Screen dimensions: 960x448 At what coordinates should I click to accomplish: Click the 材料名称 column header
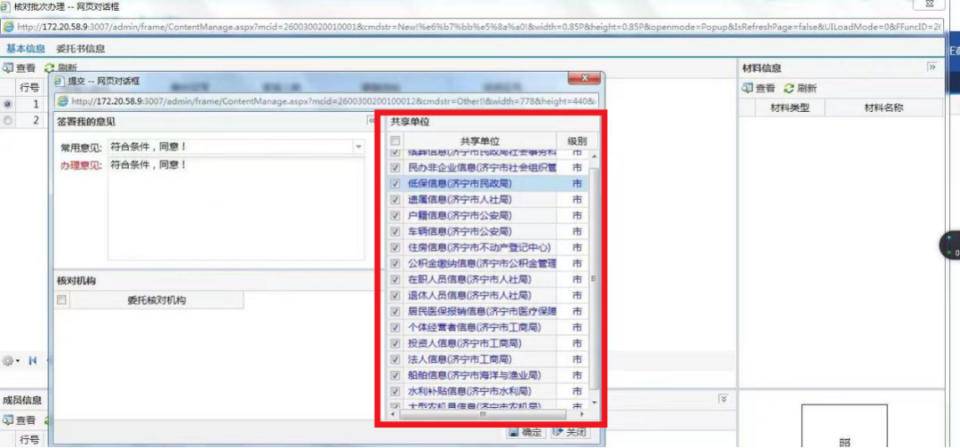(884, 108)
